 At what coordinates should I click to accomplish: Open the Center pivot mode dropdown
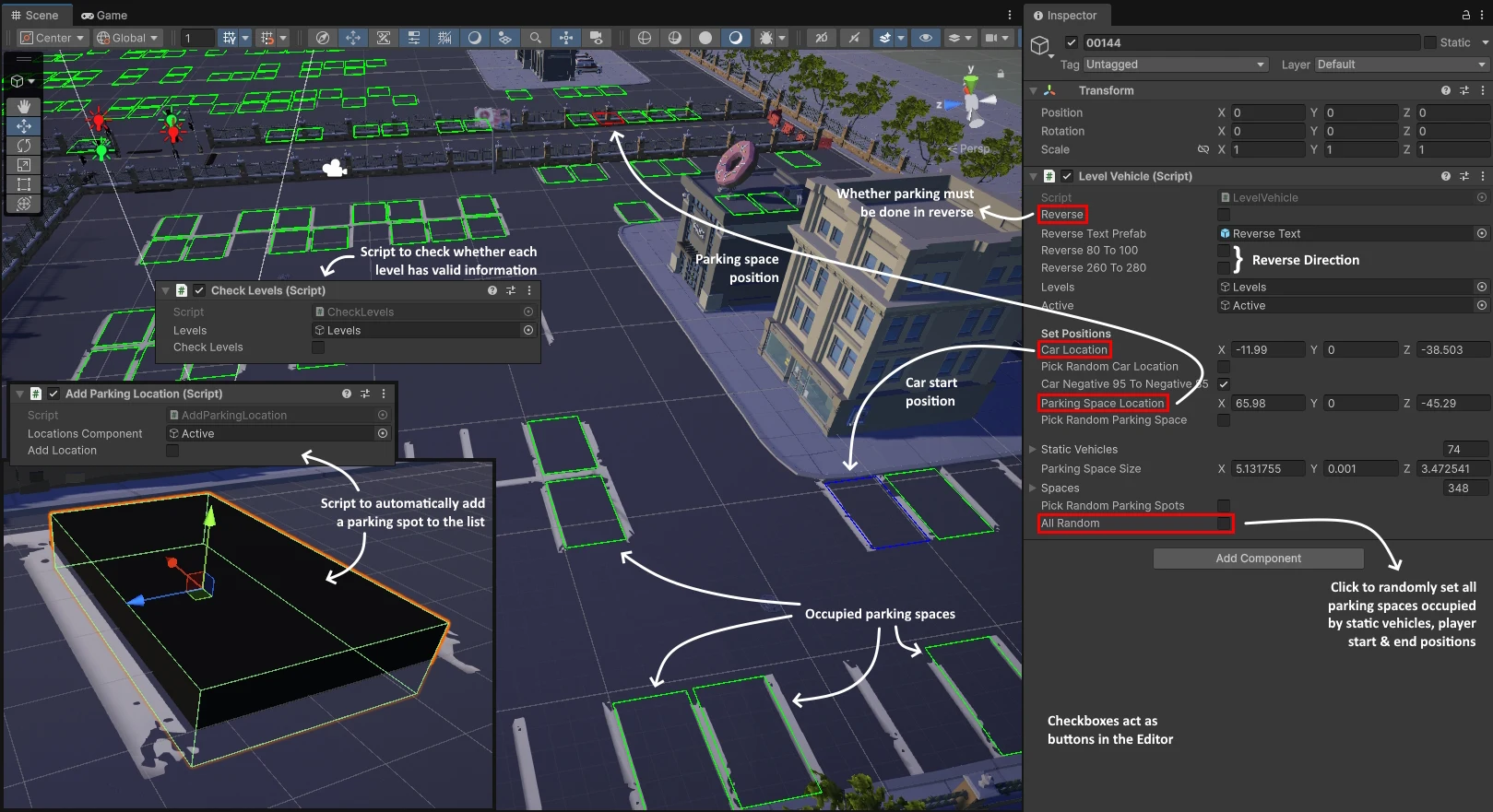click(53, 38)
